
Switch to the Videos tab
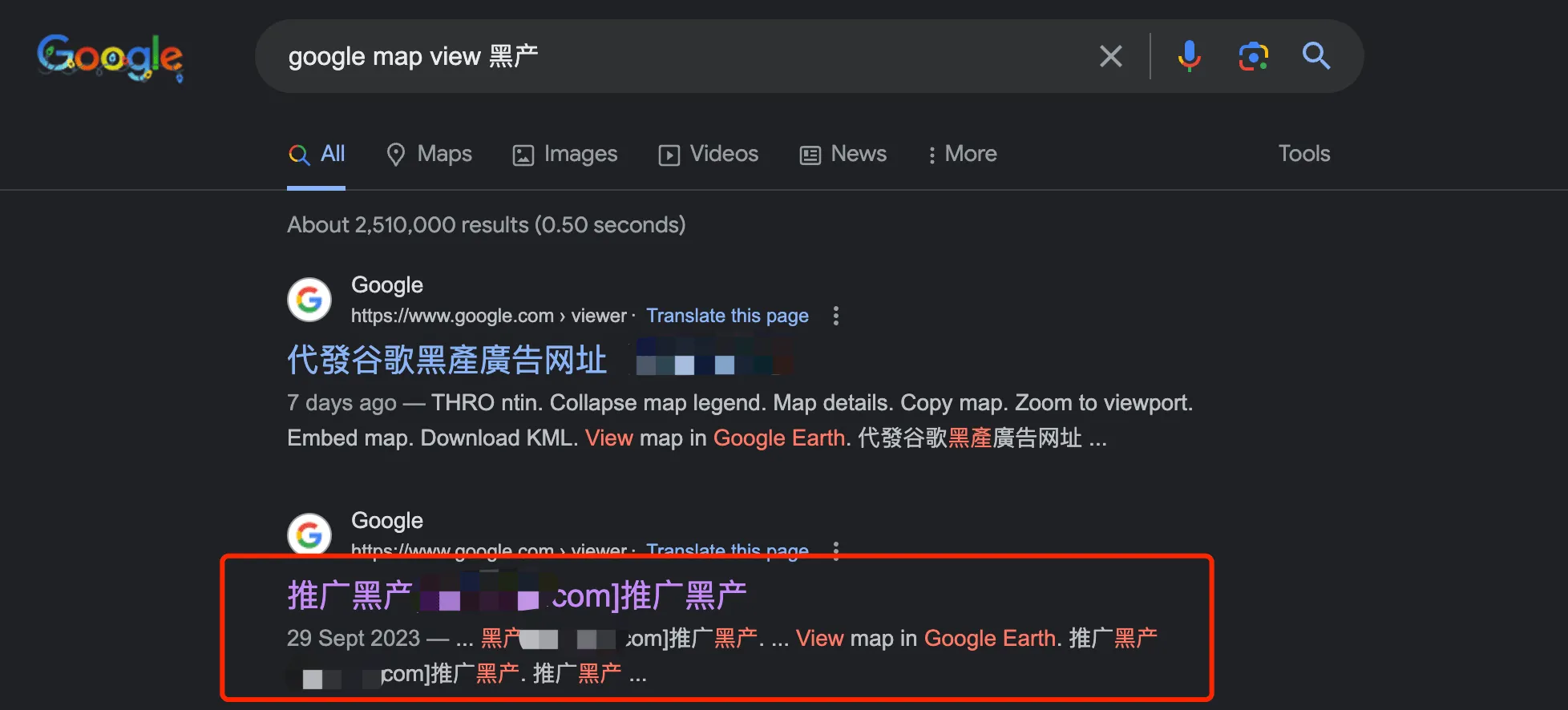pyautogui.click(x=709, y=154)
